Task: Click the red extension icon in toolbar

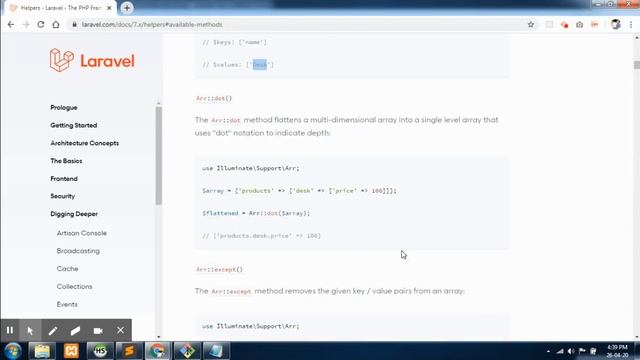Action: (564, 24)
